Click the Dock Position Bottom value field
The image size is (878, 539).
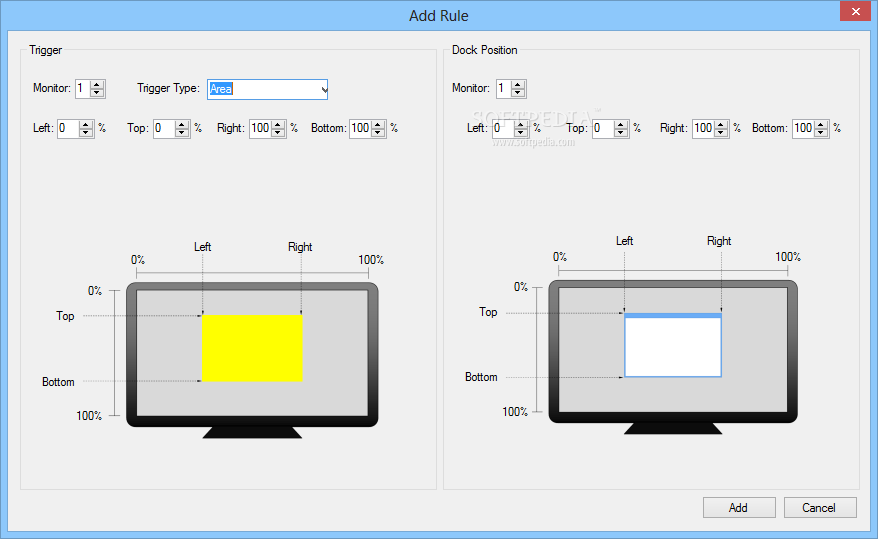coord(804,129)
